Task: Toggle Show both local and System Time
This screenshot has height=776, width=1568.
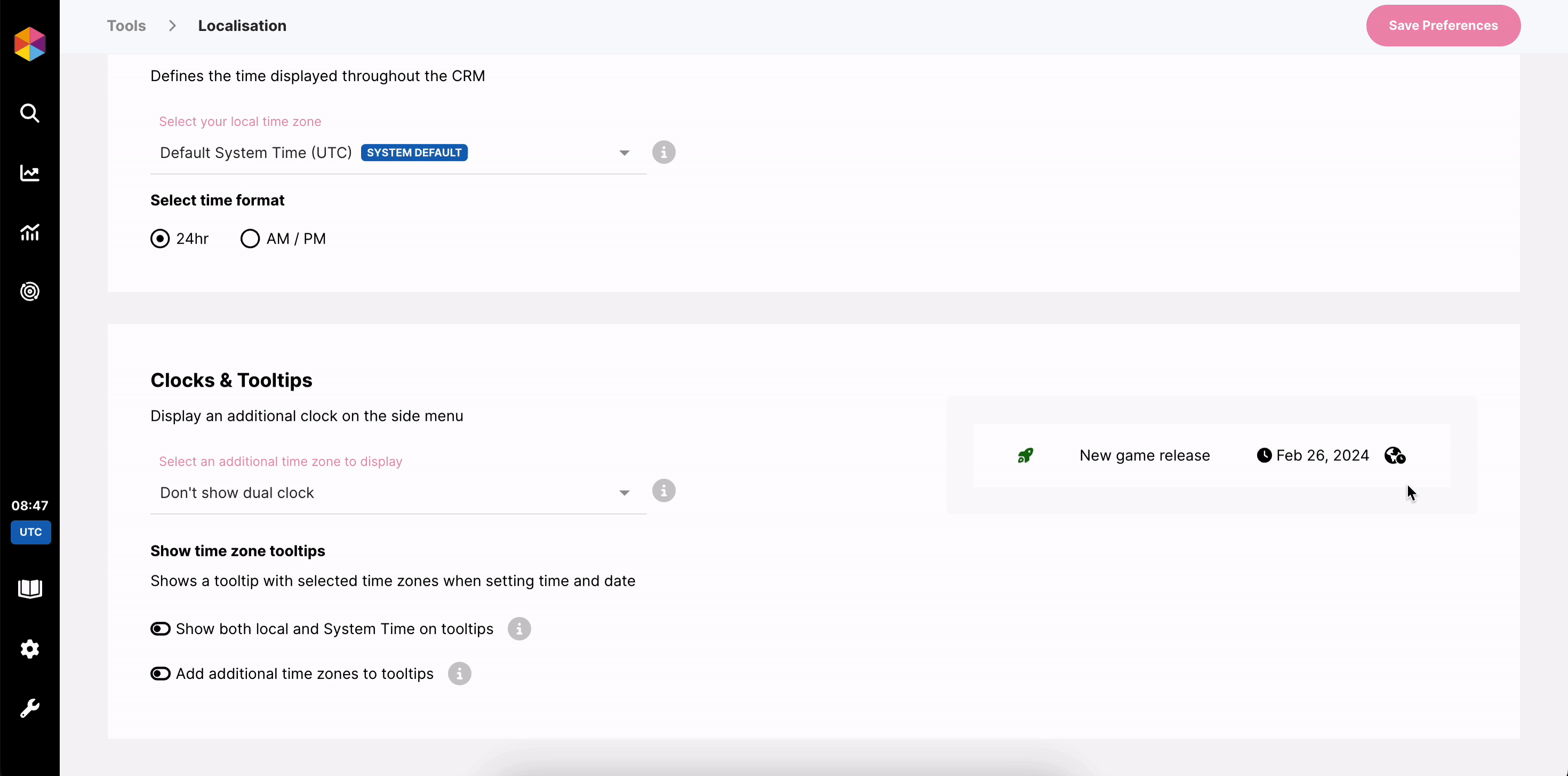Action: coord(161,629)
